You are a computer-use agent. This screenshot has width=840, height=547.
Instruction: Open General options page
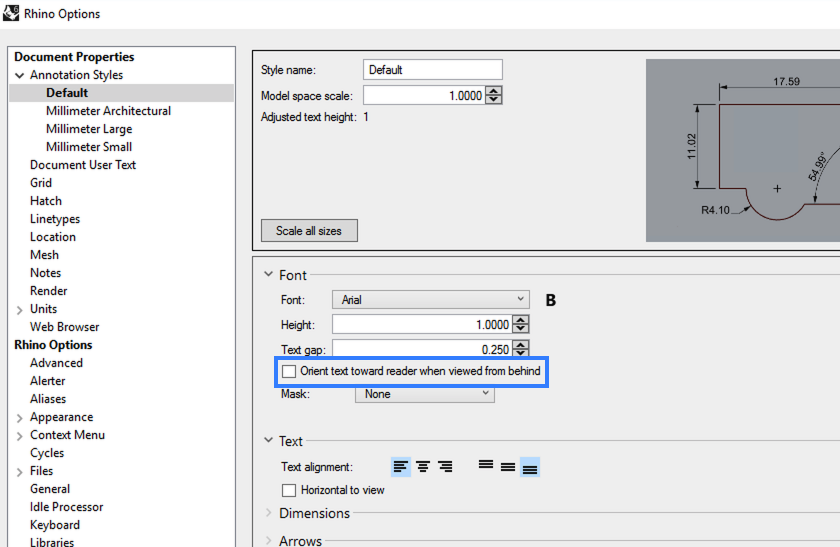point(50,489)
